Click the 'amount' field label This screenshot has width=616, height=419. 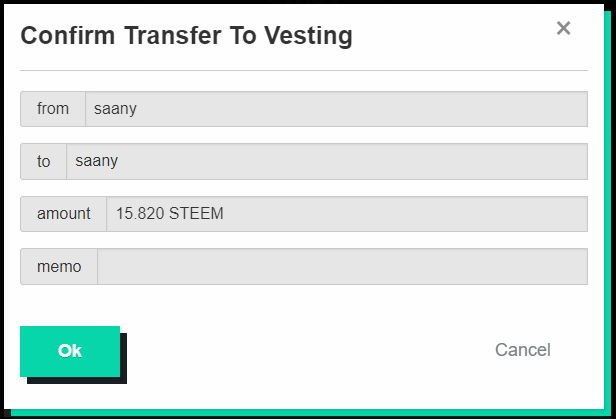tap(64, 214)
